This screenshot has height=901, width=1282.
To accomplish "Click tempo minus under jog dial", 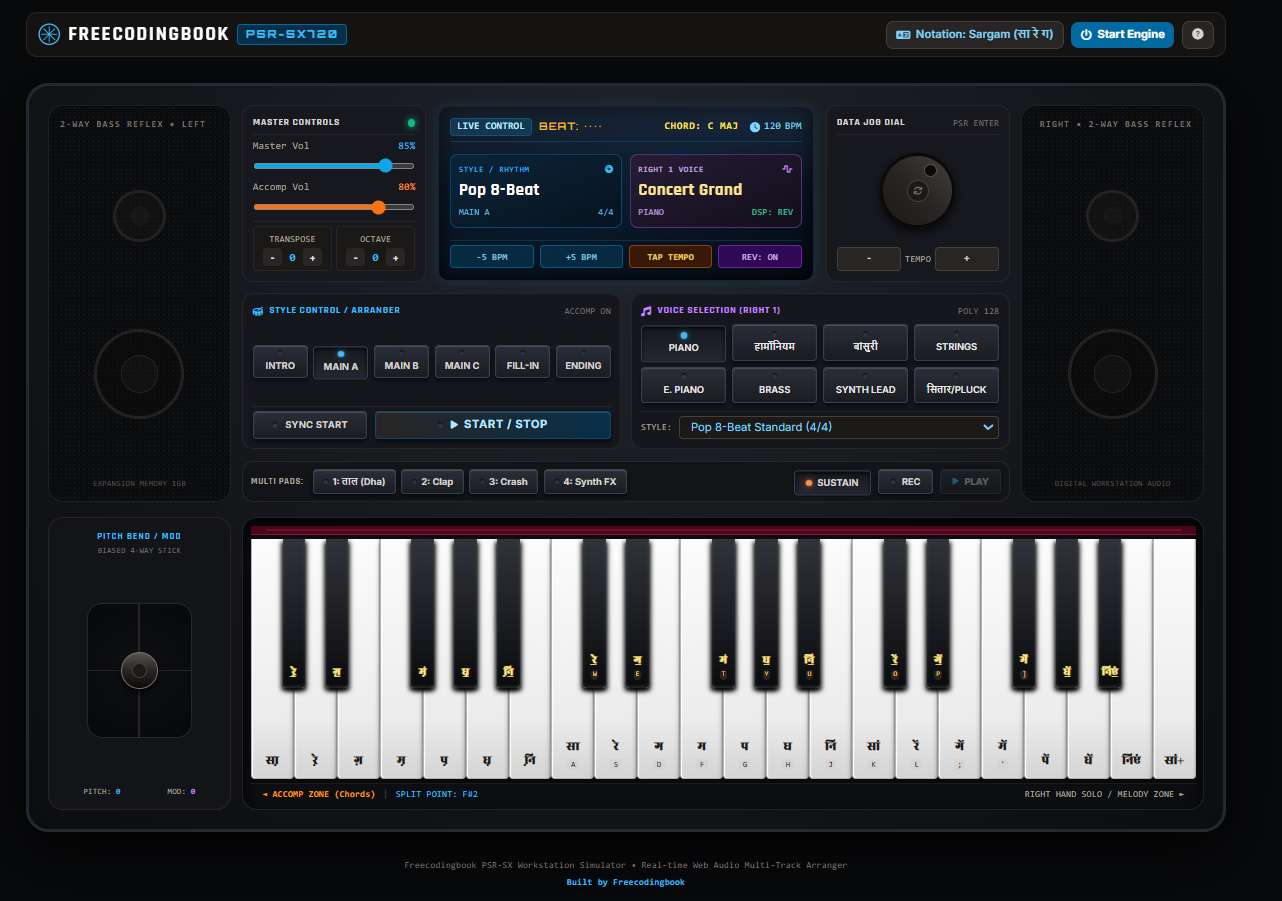I will (868, 259).
